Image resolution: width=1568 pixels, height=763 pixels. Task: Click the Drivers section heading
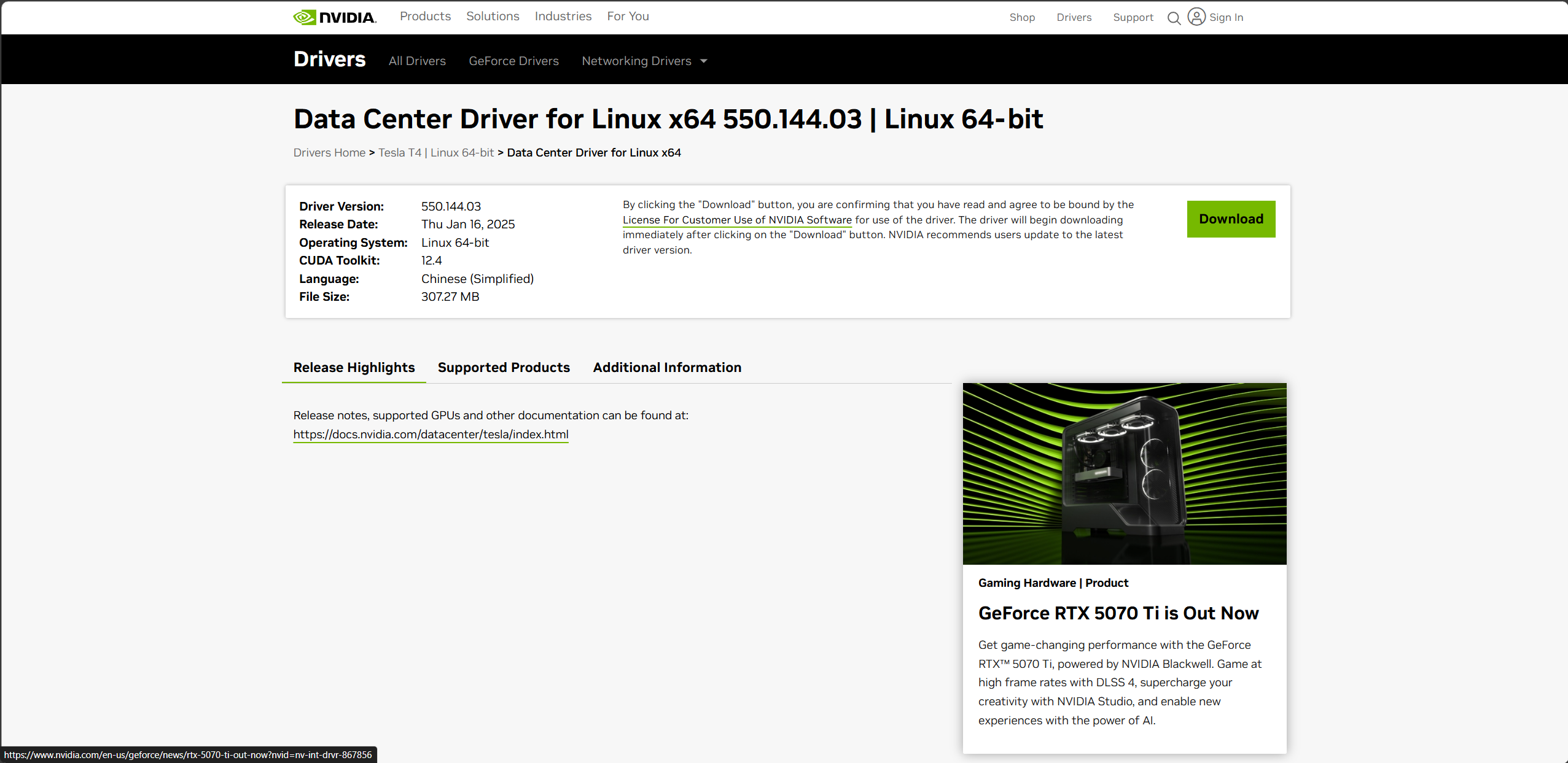[330, 59]
